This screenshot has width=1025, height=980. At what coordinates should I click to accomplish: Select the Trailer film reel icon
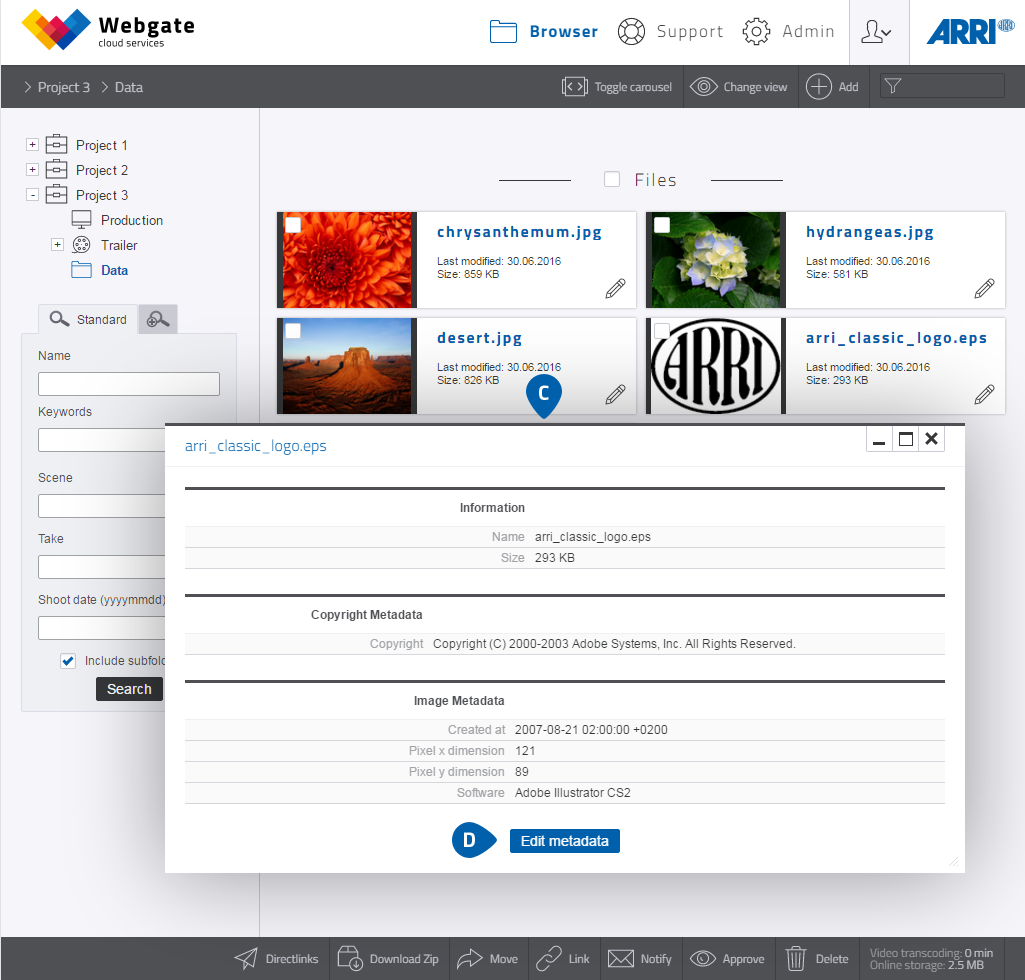point(81,245)
